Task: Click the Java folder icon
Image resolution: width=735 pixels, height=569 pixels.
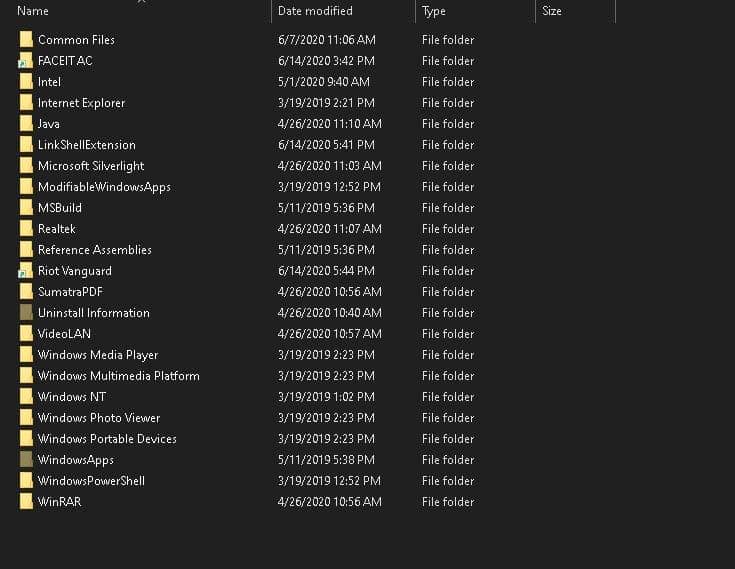Action: click(x=26, y=123)
